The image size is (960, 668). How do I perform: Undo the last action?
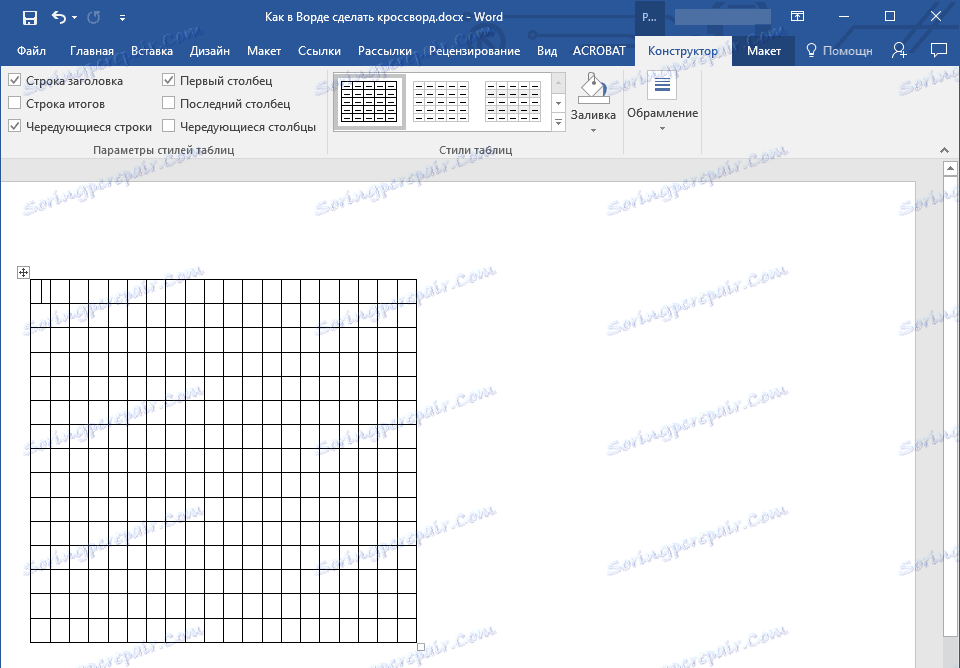coord(59,17)
